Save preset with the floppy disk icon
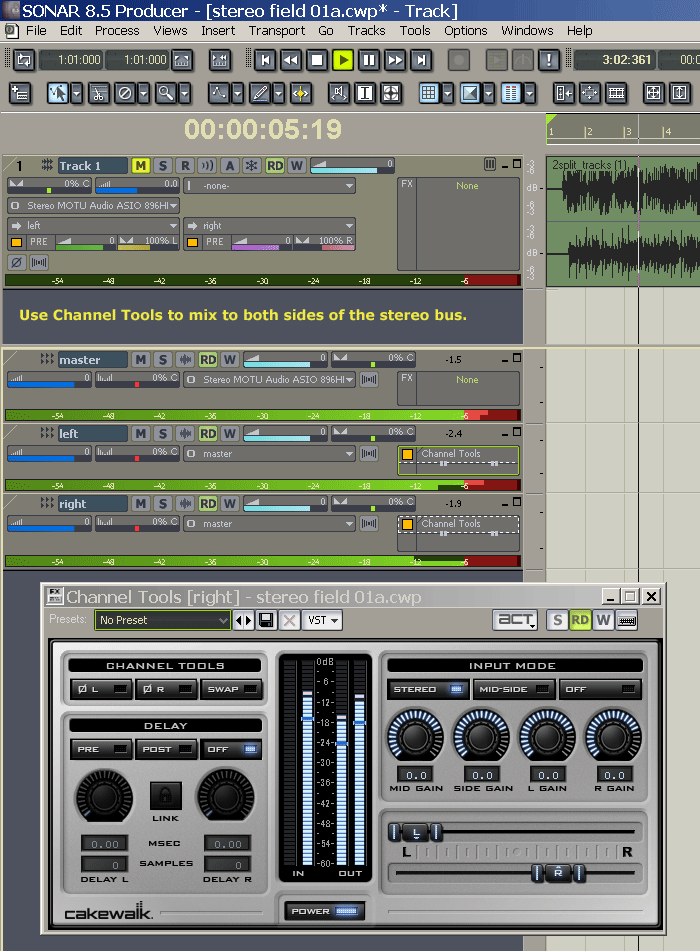The height and width of the screenshot is (951, 700). click(x=267, y=620)
